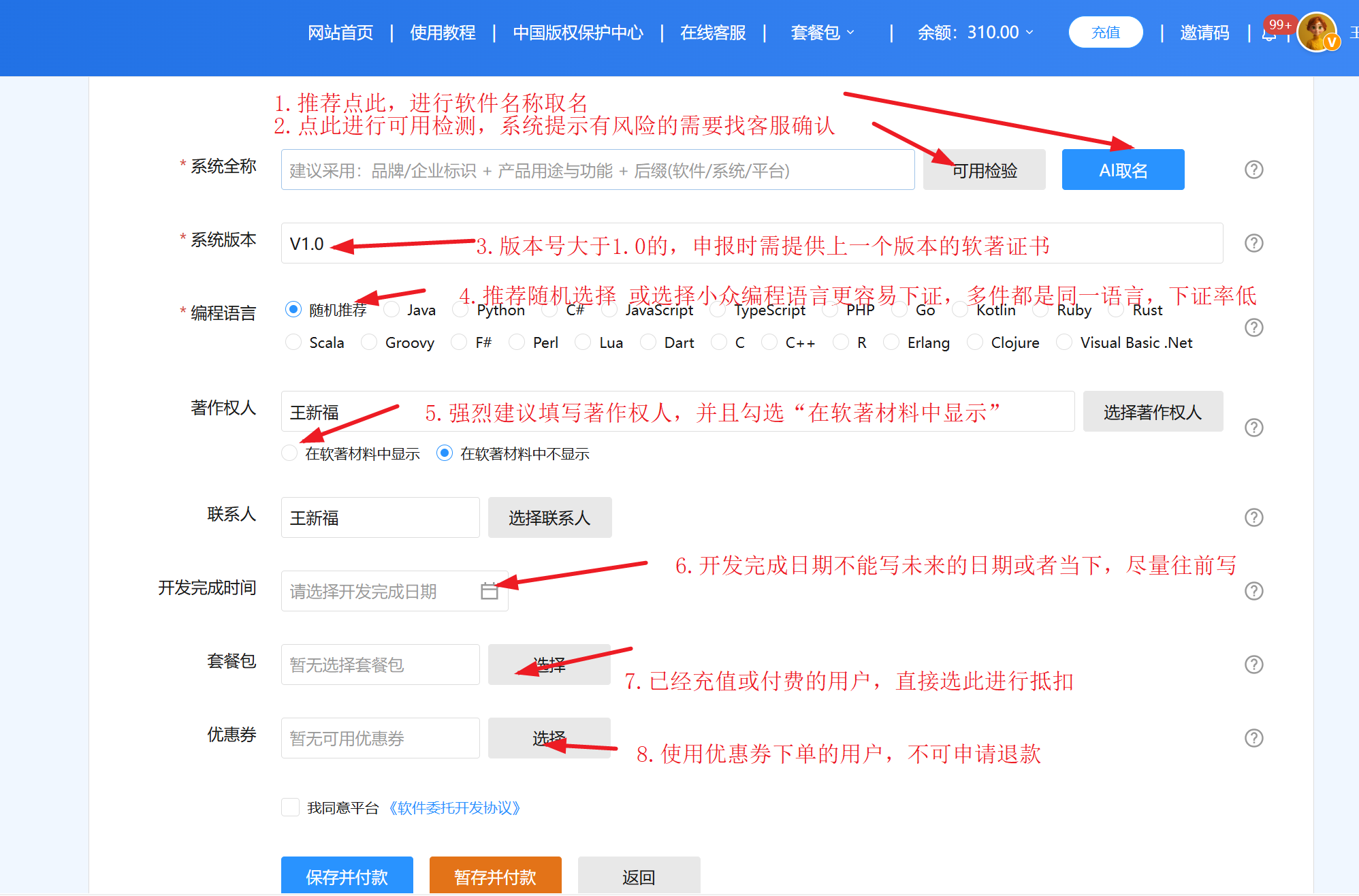Click help icon beside 编程语言 options
Viewport: 1359px width, 896px height.
1253,327
